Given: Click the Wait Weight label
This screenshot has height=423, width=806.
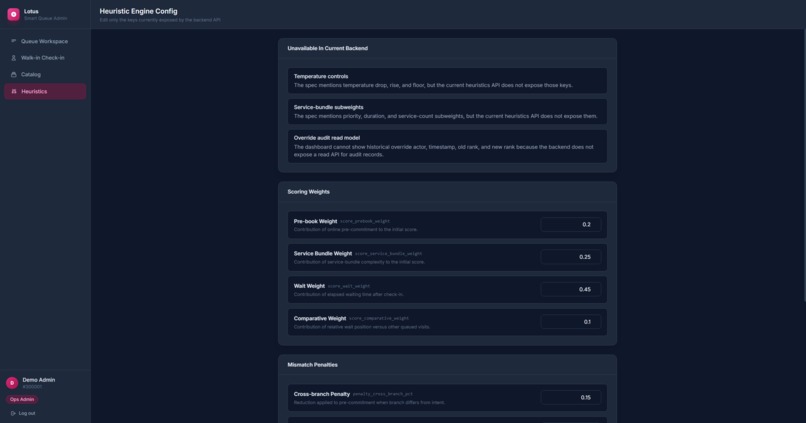Looking at the screenshot, I should 309,286.
